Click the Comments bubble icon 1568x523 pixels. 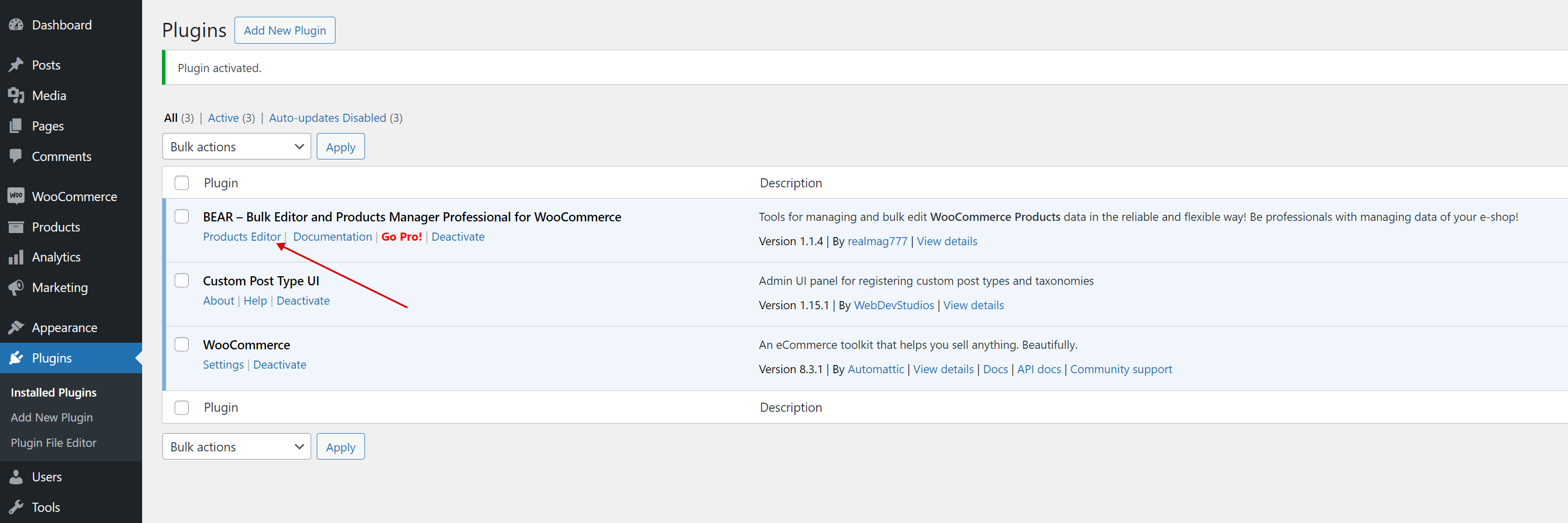16,156
